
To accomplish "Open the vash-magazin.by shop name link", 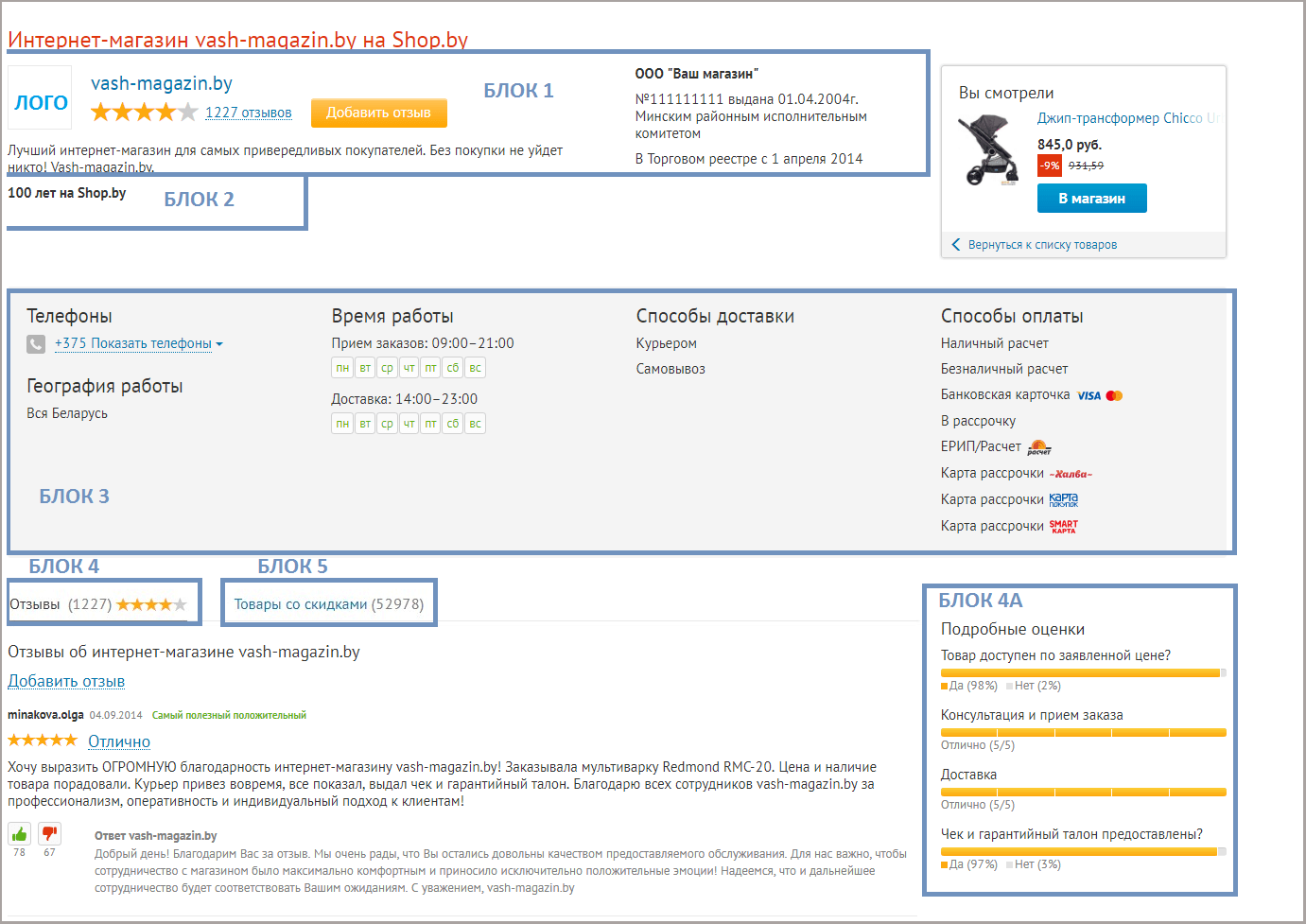I will coord(162,83).
